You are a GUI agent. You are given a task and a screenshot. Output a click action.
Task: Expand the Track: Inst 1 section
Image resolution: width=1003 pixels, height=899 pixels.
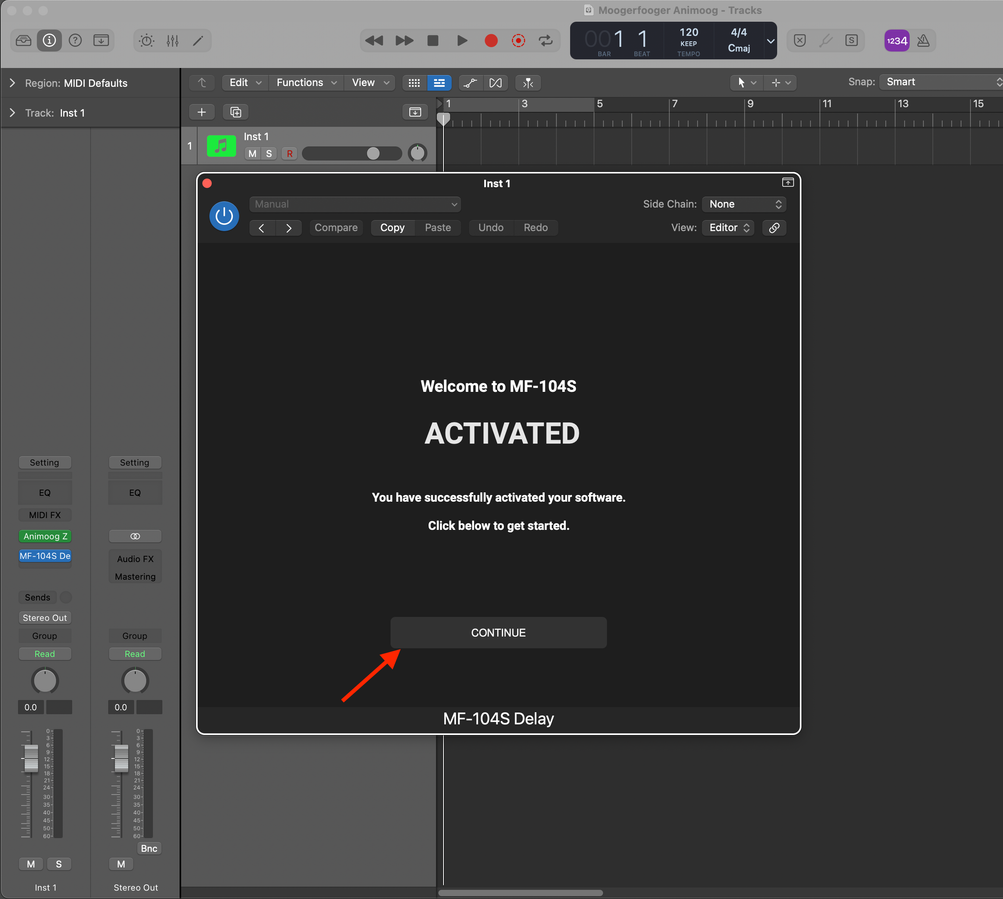tap(12, 113)
